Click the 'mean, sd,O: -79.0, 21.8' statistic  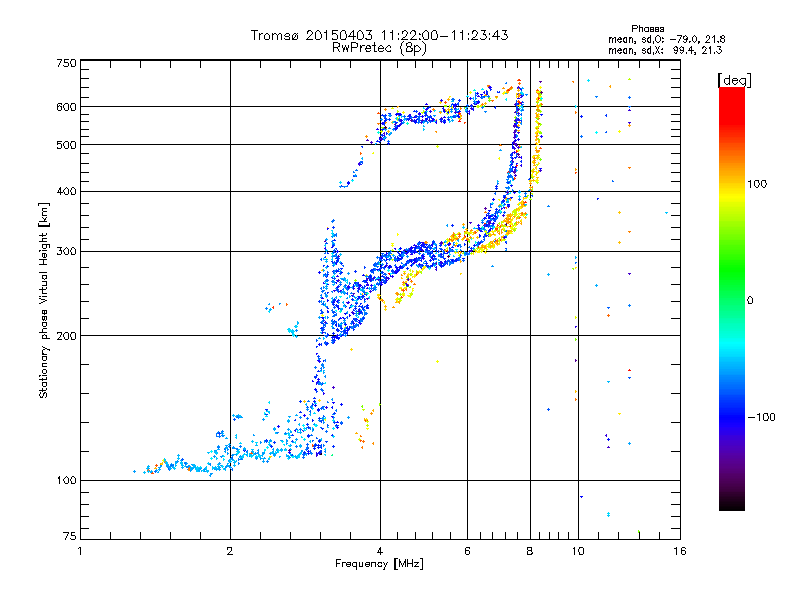tap(666, 39)
